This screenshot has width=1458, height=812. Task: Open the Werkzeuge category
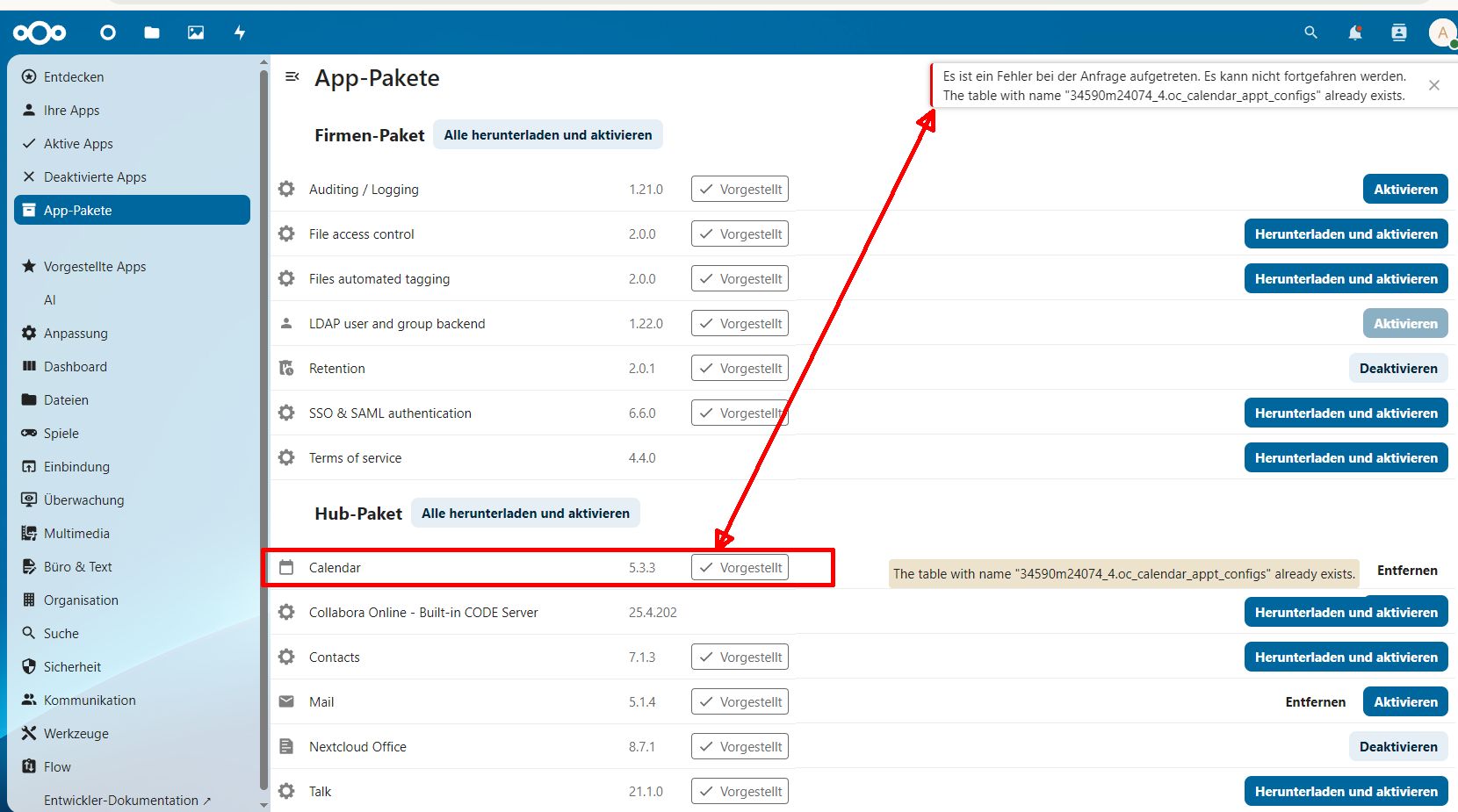click(132, 734)
